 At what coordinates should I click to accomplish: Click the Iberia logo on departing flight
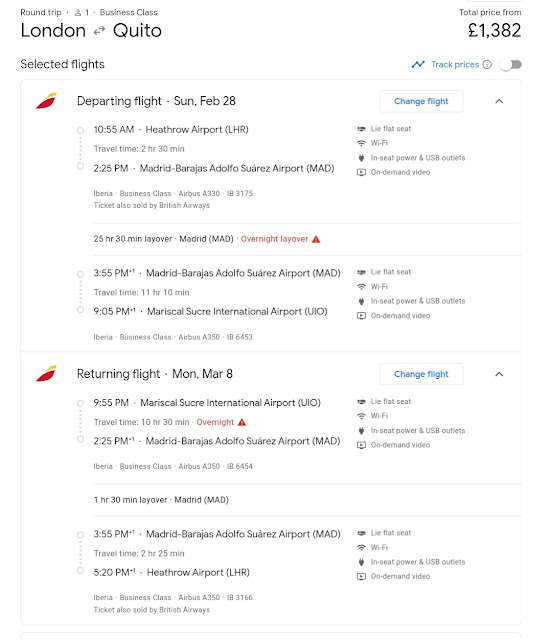(x=46, y=101)
